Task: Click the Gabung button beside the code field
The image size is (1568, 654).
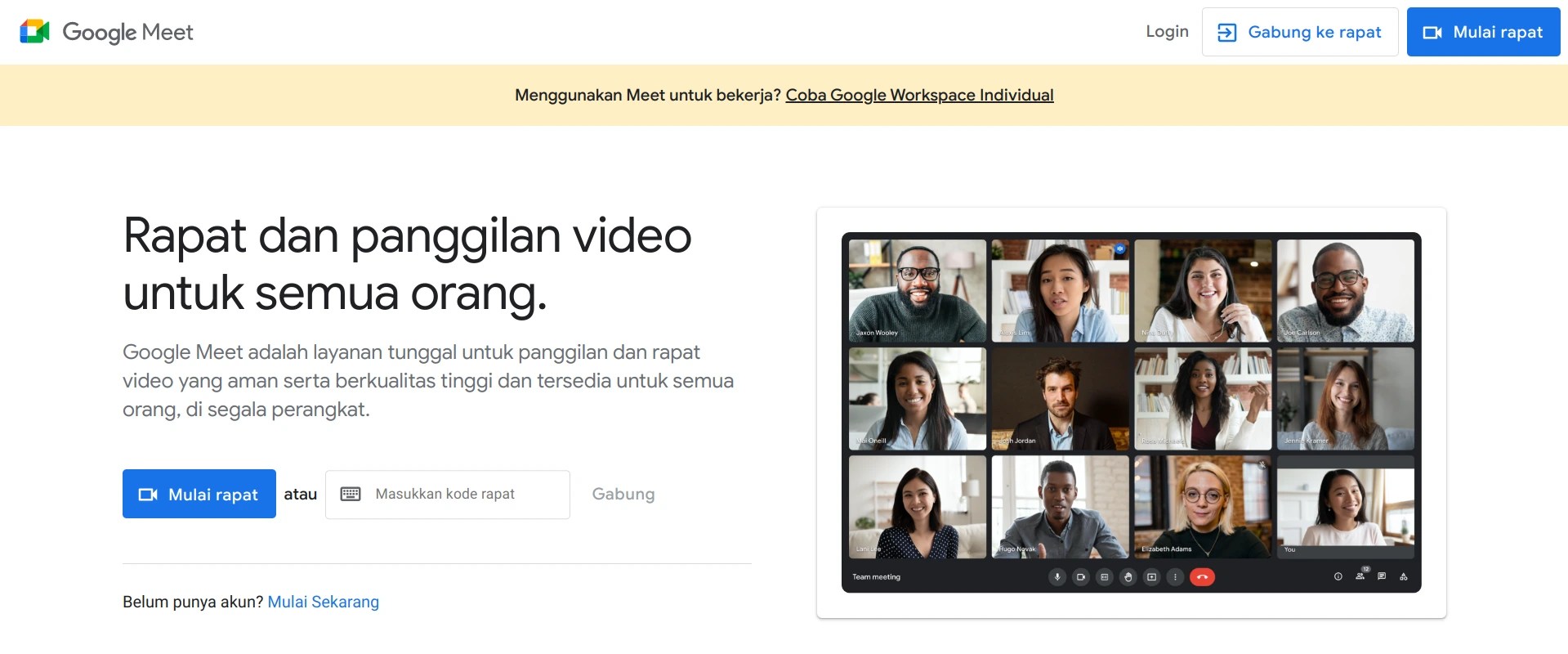Action: coord(623,494)
